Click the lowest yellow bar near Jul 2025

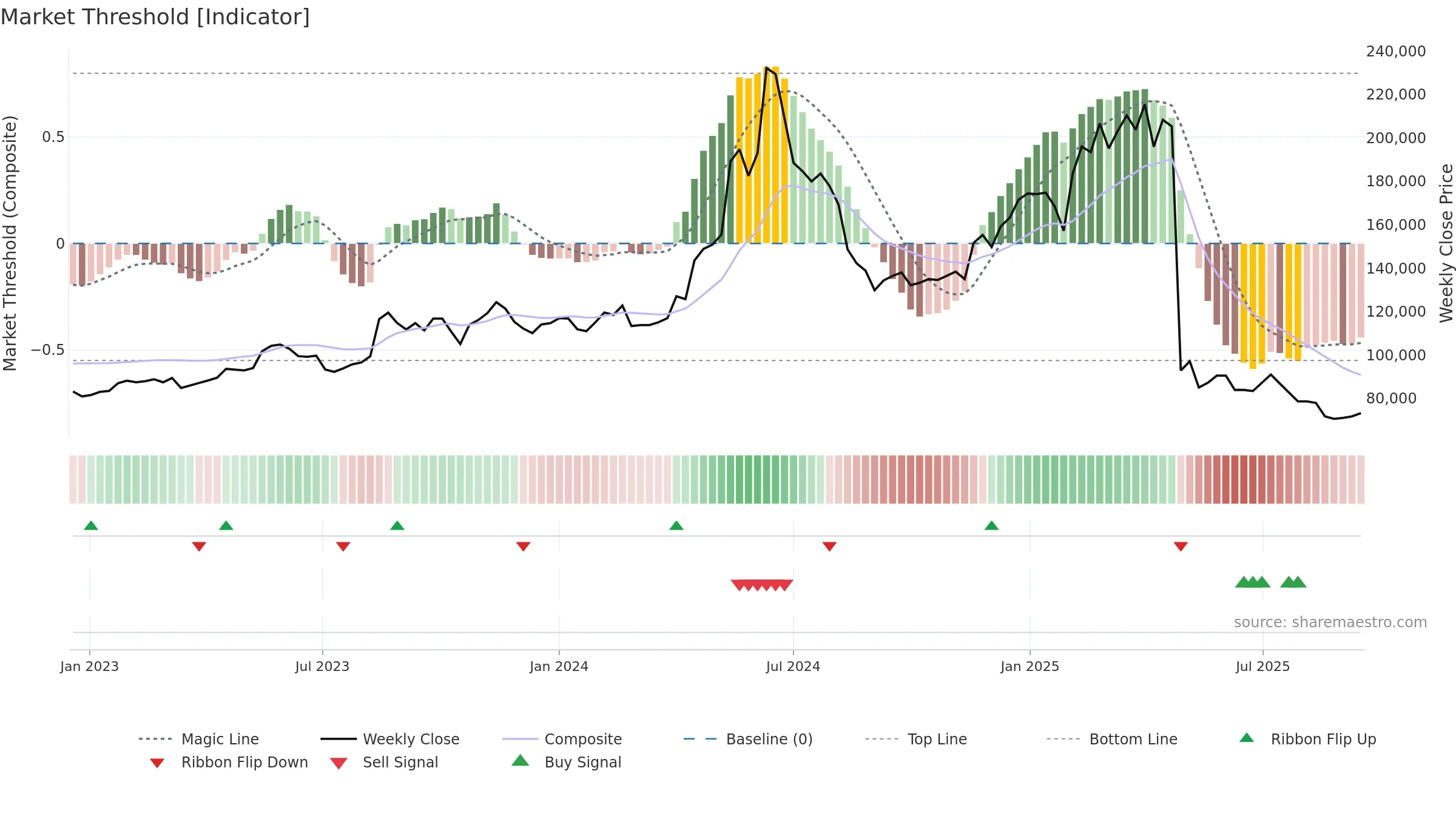click(1253, 306)
